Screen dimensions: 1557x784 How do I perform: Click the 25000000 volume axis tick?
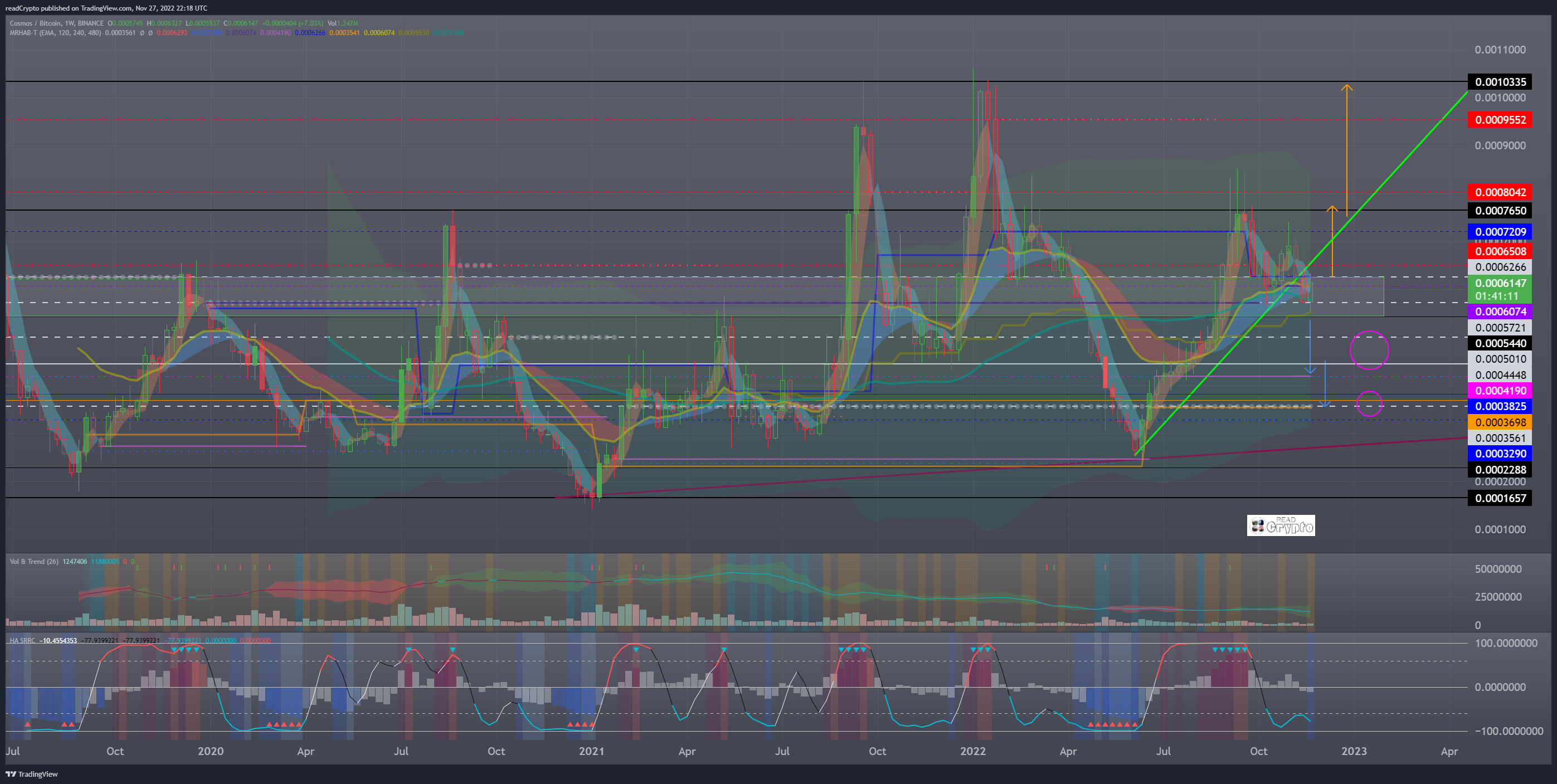tap(1498, 597)
